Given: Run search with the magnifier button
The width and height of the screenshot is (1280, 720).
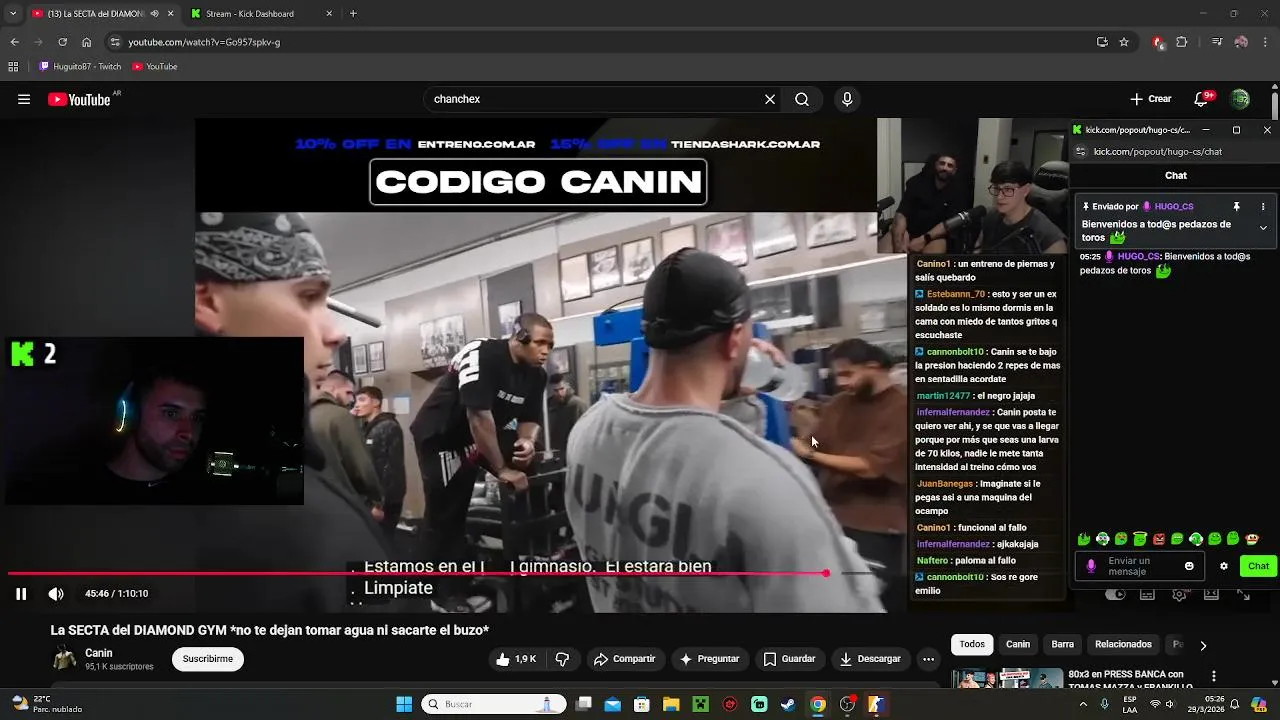Looking at the screenshot, I should click(x=802, y=99).
